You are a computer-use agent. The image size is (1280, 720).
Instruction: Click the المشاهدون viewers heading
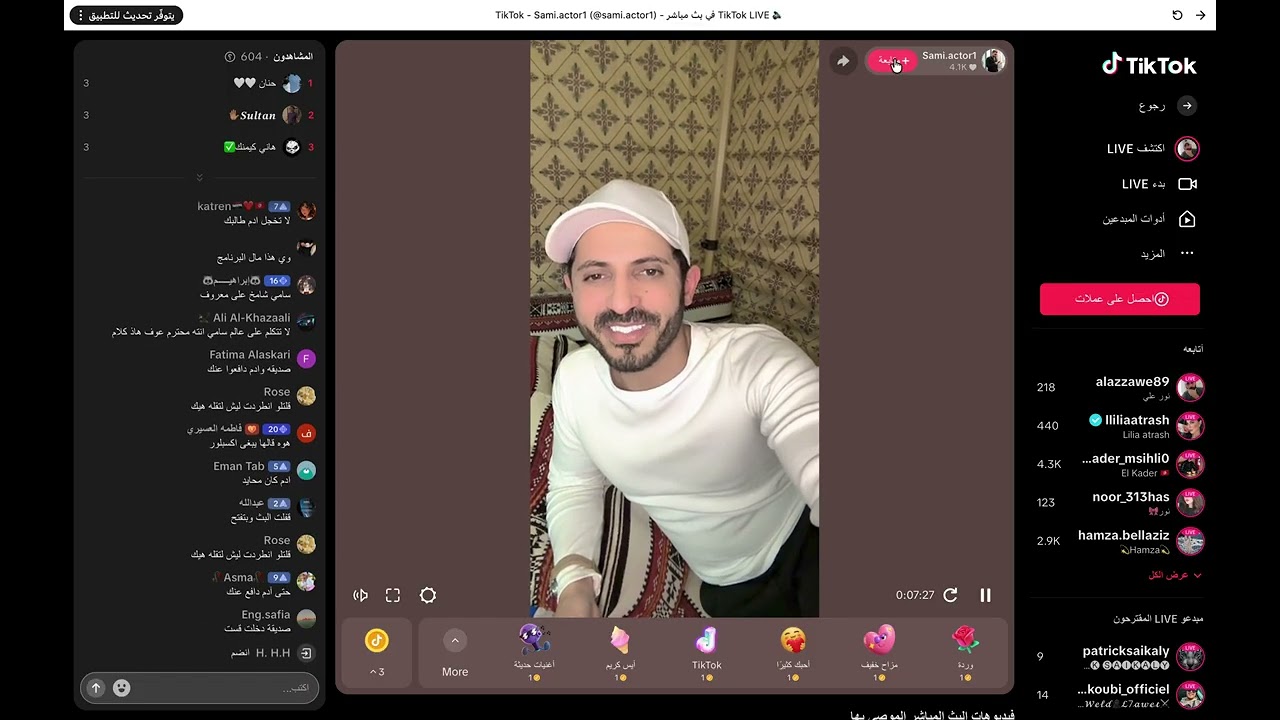pyautogui.click(x=292, y=57)
